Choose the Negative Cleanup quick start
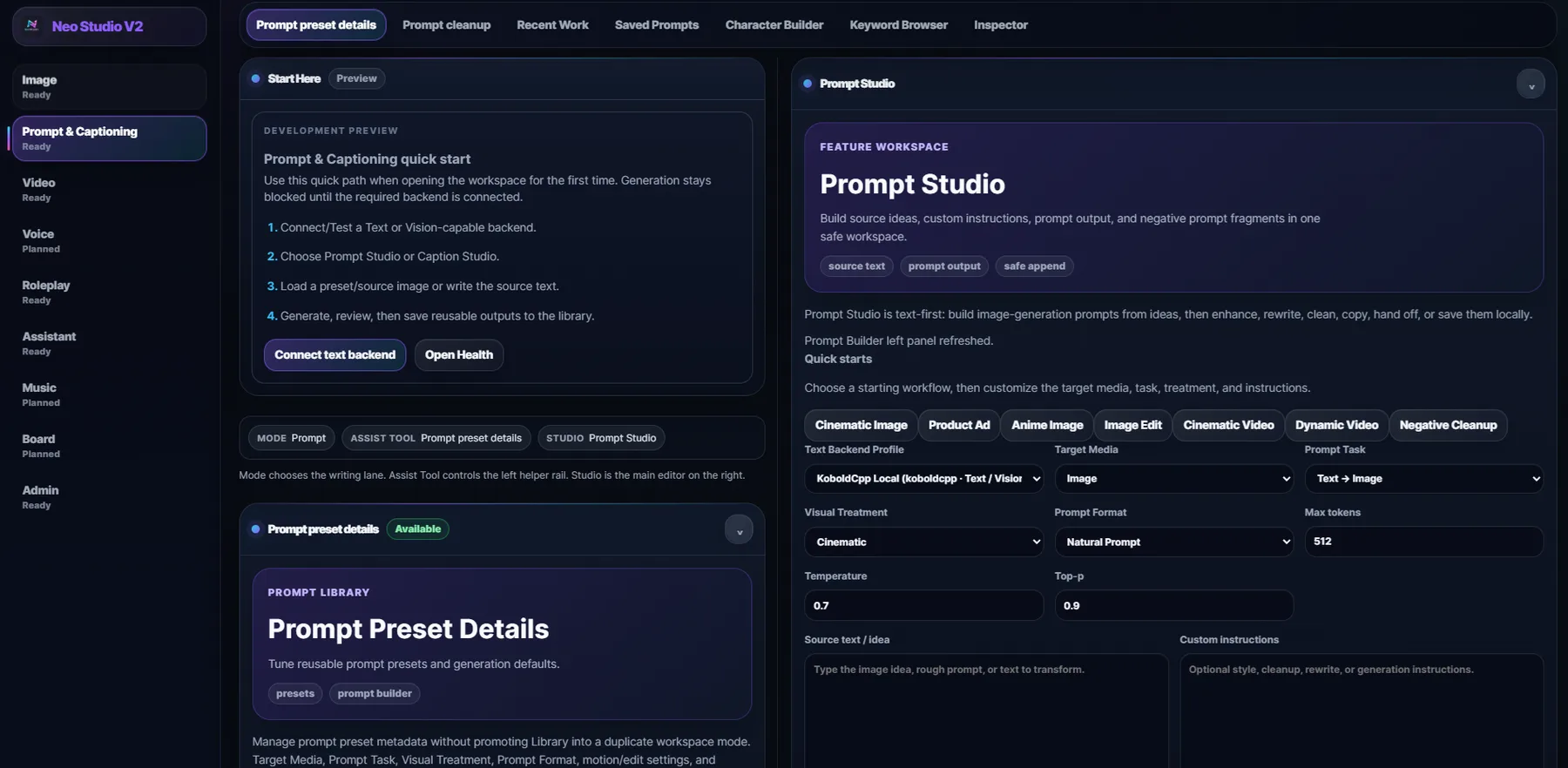This screenshot has height=768, width=1568. pyautogui.click(x=1448, y=425)
